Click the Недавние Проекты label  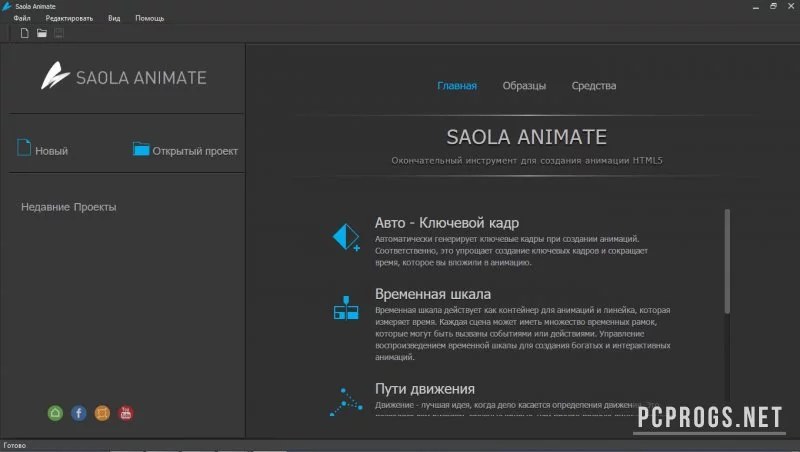pyautogui.click(x=69, y=207)
